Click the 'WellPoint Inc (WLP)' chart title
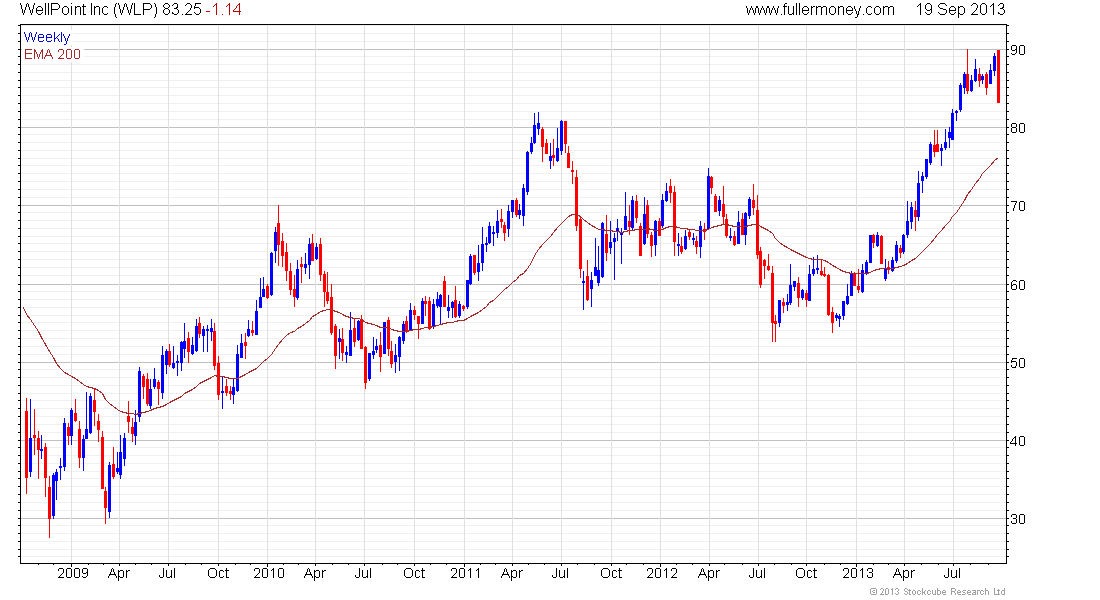The image size is (1100, 600). (88, 10)
